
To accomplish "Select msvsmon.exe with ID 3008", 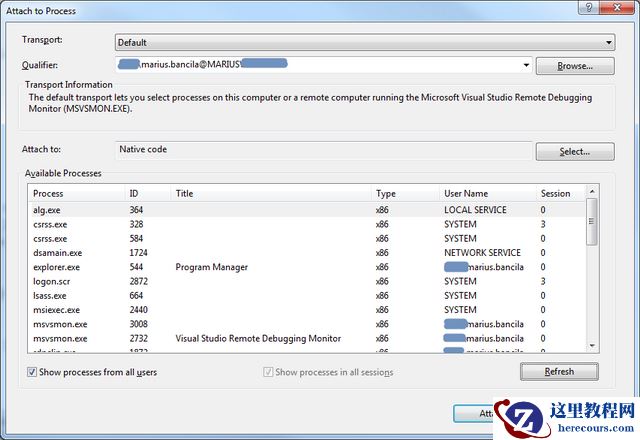I will (306, 324).
